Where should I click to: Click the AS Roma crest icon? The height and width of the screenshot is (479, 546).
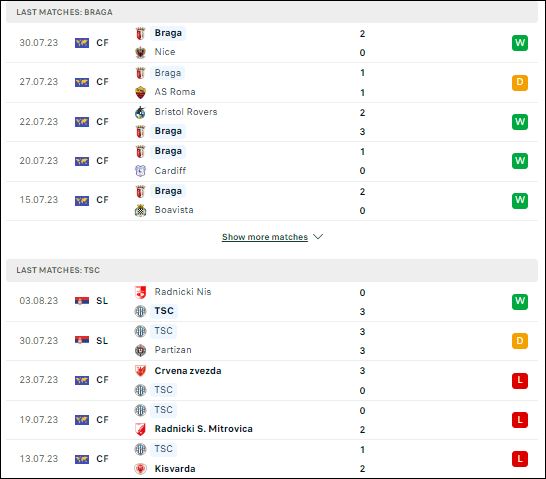pos(140,92)
